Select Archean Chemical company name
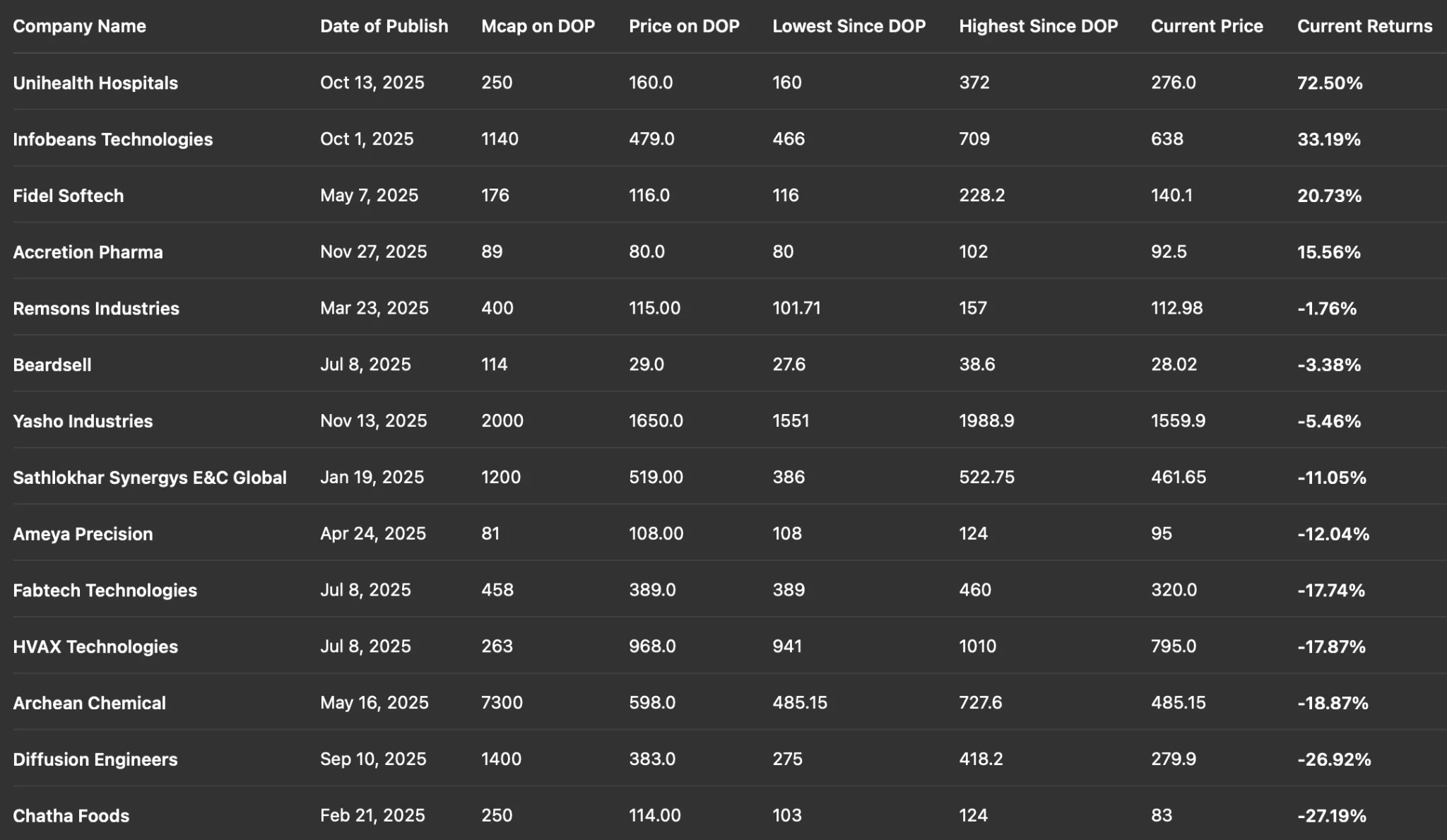 click(89, 703)
